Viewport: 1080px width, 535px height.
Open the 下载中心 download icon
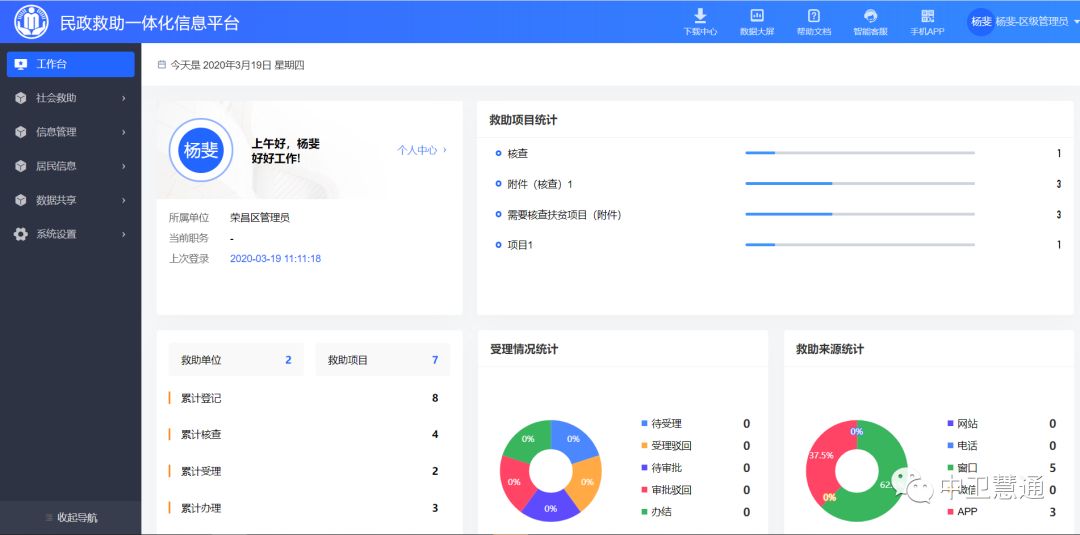point(700,16)
